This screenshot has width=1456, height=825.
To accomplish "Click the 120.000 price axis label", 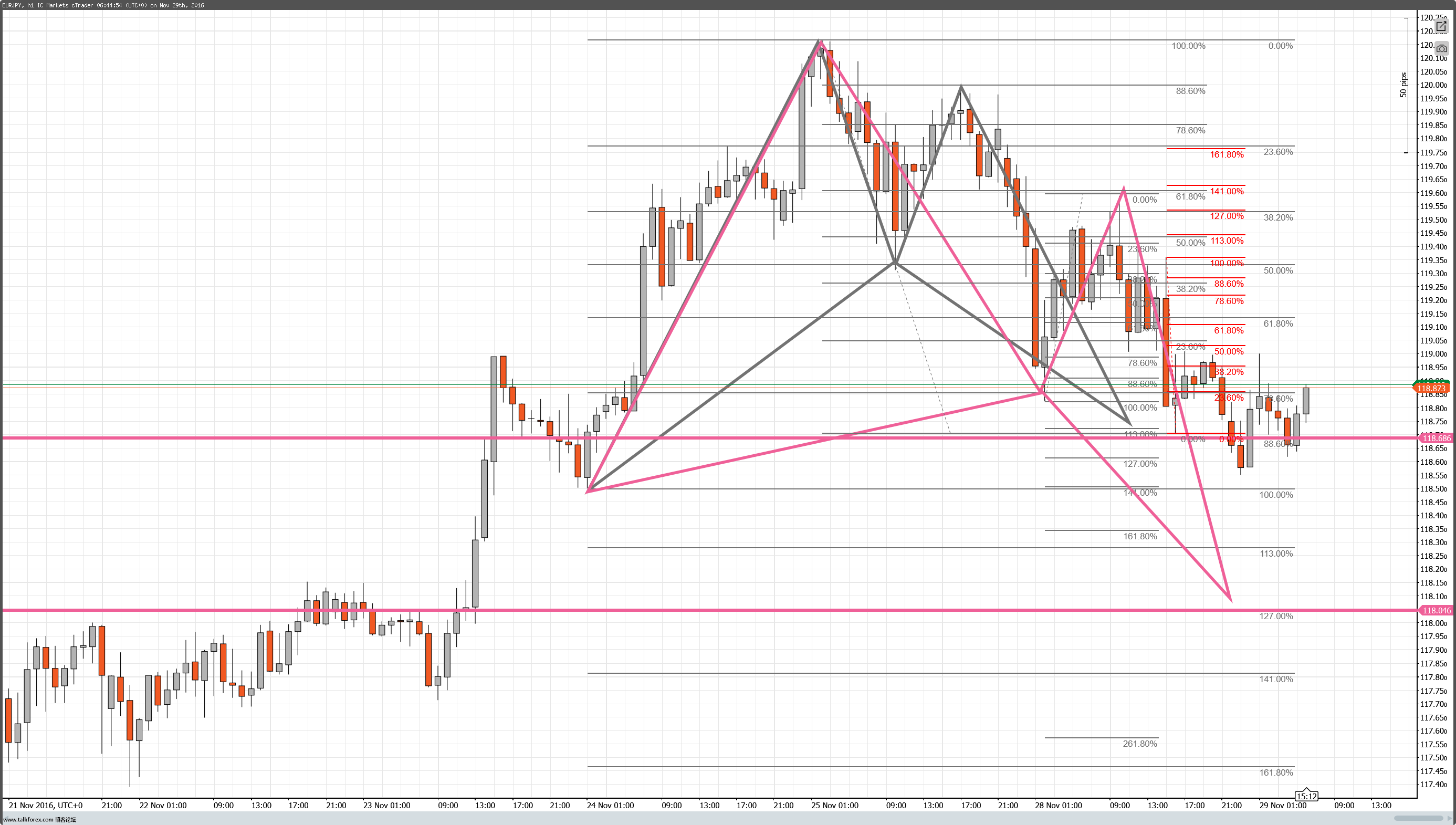I will coord(1433,85).
